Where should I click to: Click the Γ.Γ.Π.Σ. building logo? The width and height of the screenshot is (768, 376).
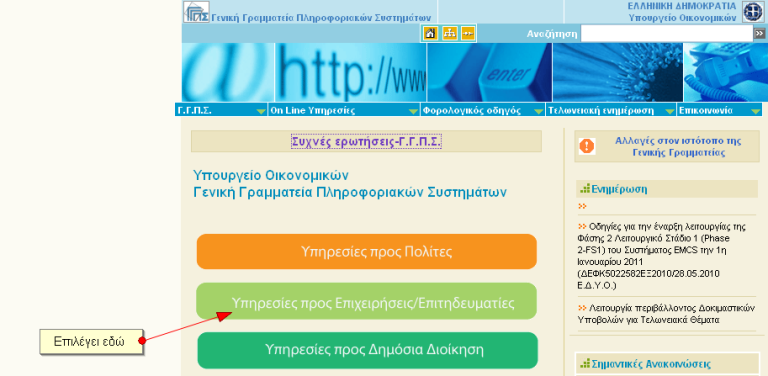point(196,12)
